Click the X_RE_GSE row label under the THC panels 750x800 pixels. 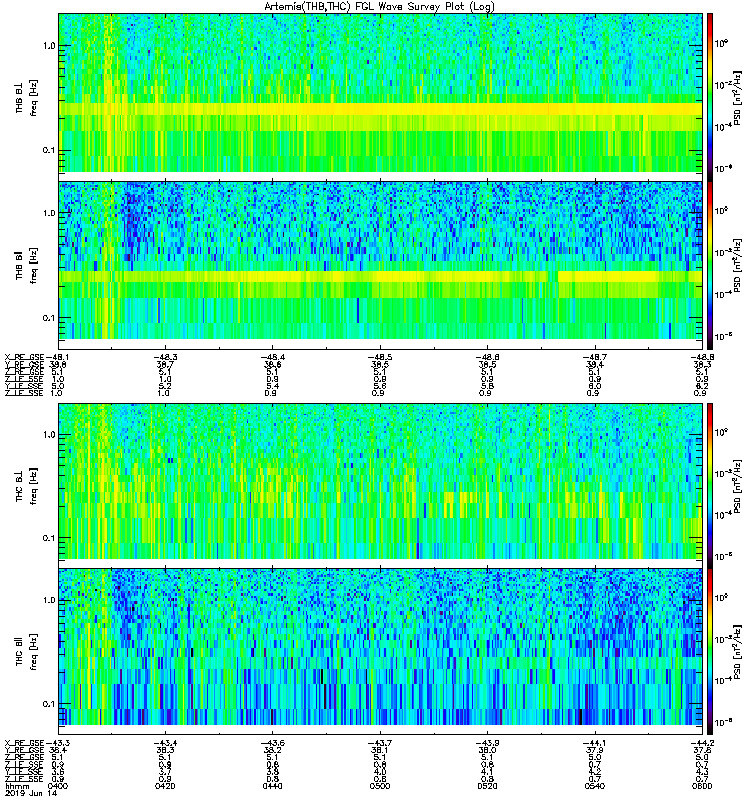[x=24, y=742]
